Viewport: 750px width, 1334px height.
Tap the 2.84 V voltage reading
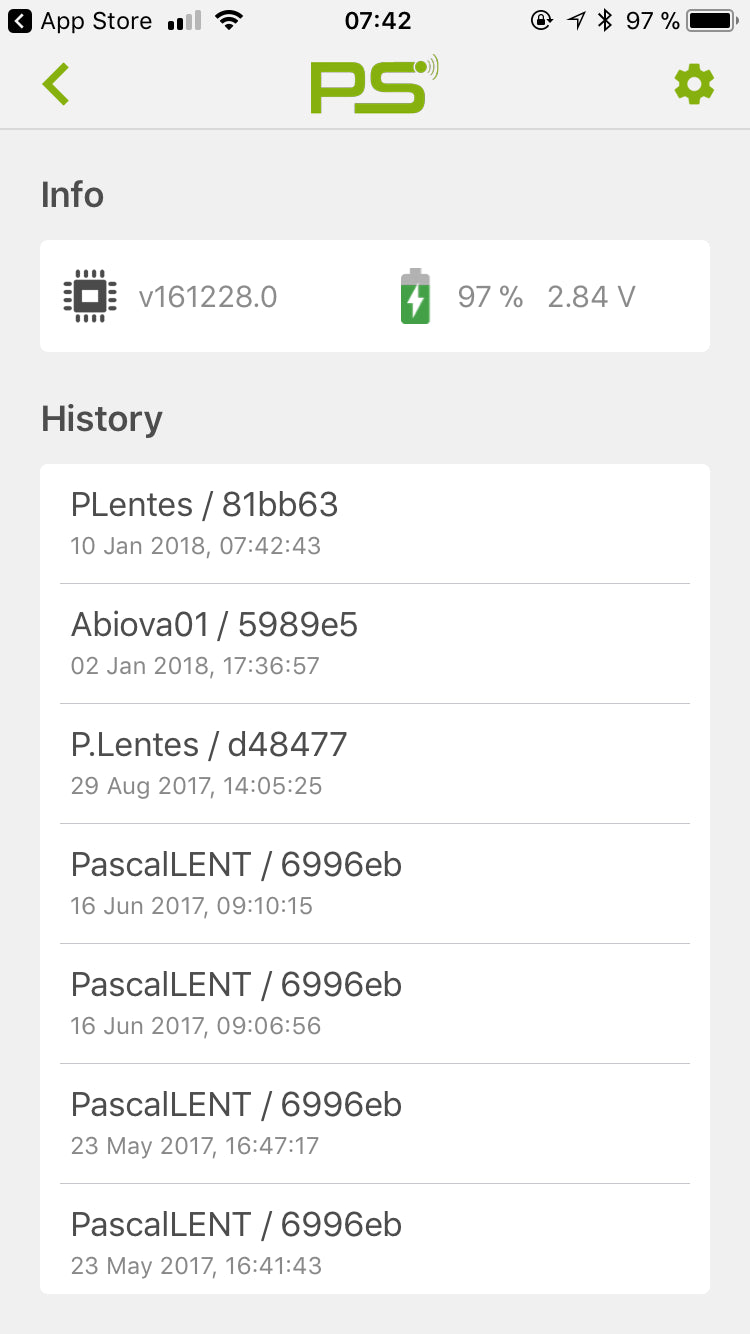point(591,297)
